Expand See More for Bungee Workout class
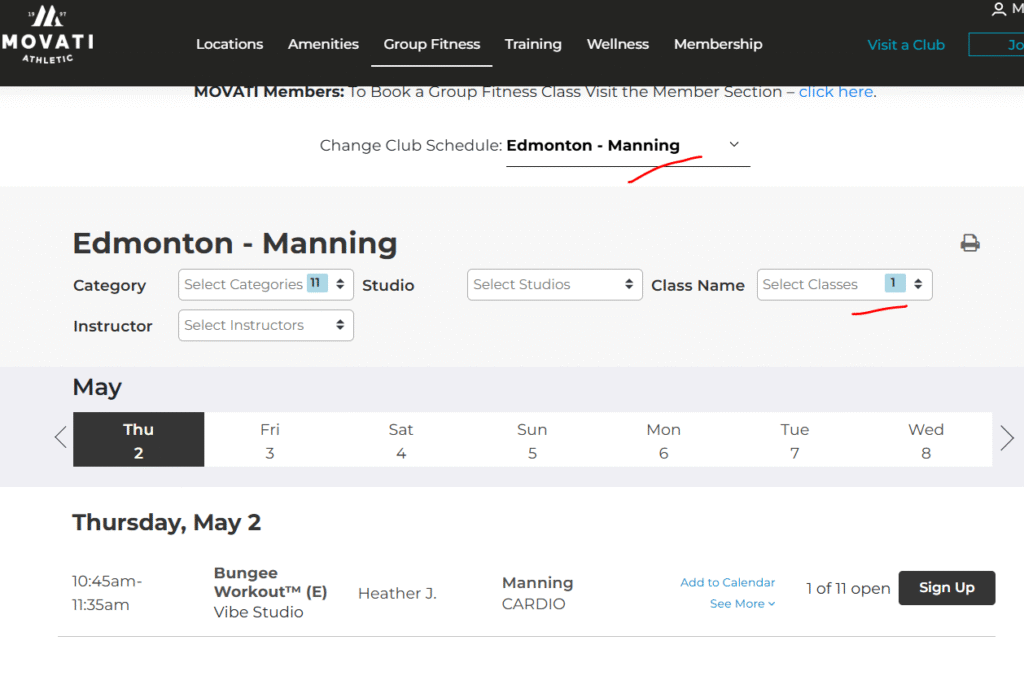 (743, 604)
